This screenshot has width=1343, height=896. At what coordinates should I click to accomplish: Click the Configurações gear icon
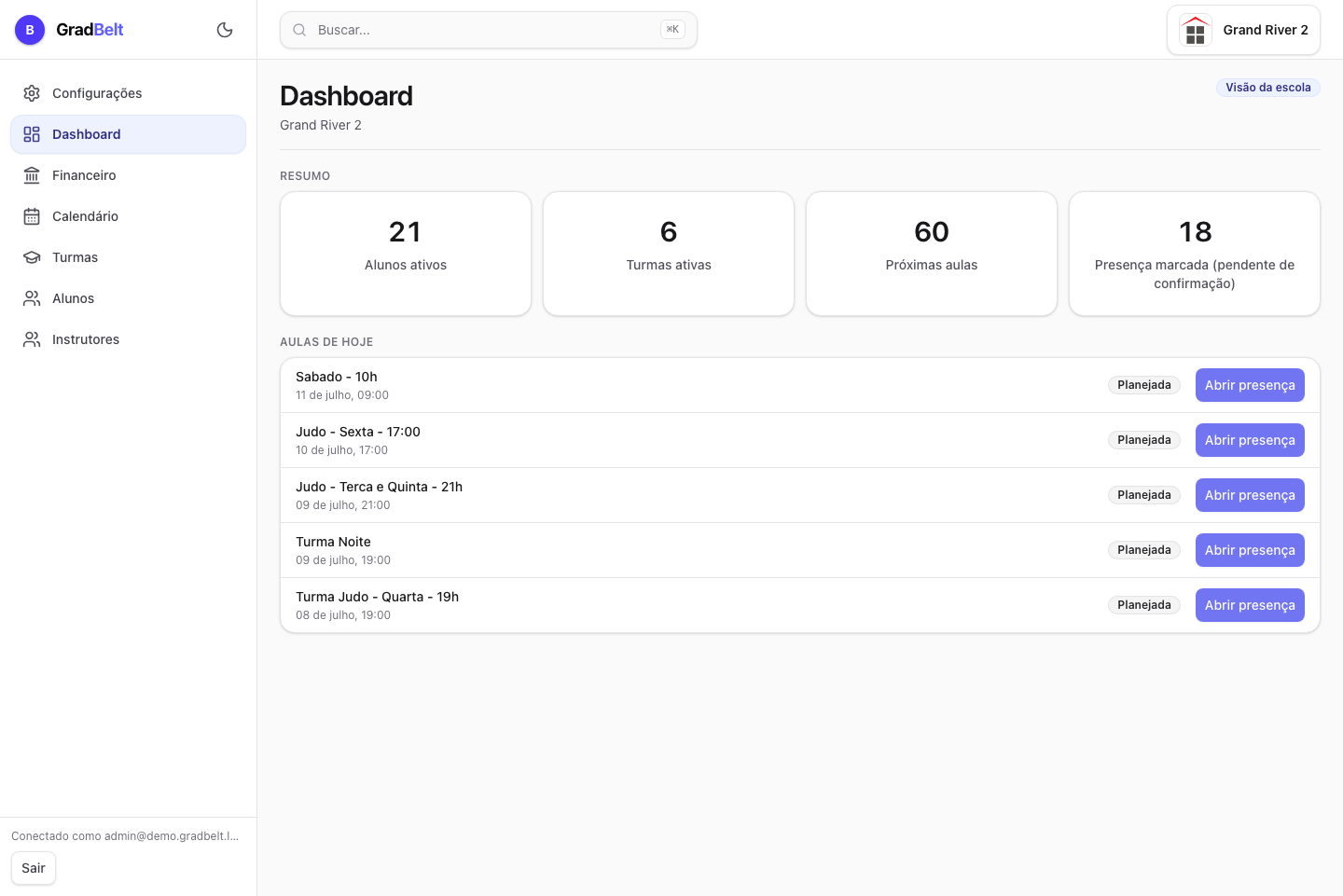[32, 93]
